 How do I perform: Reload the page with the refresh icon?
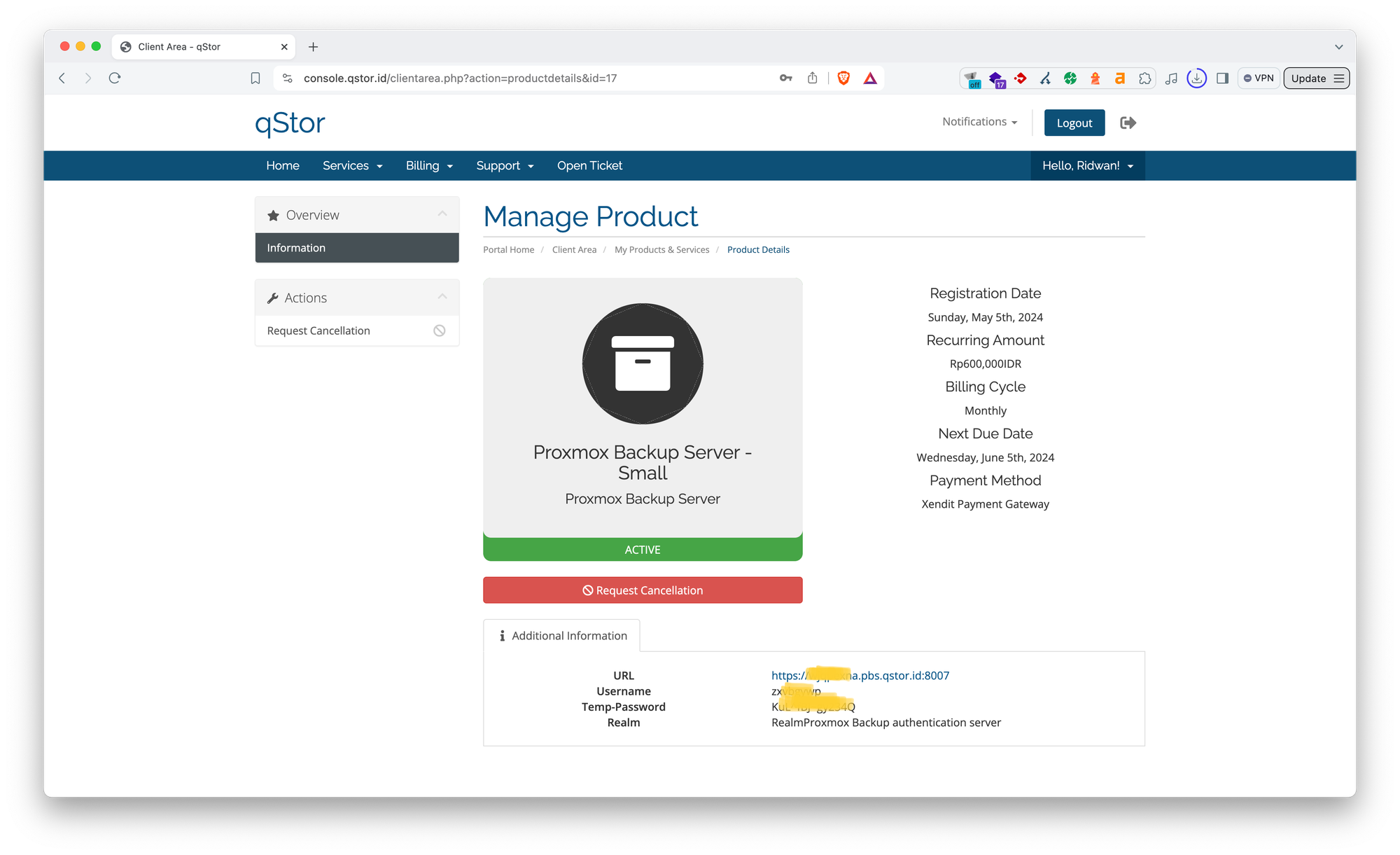[115, 78]
